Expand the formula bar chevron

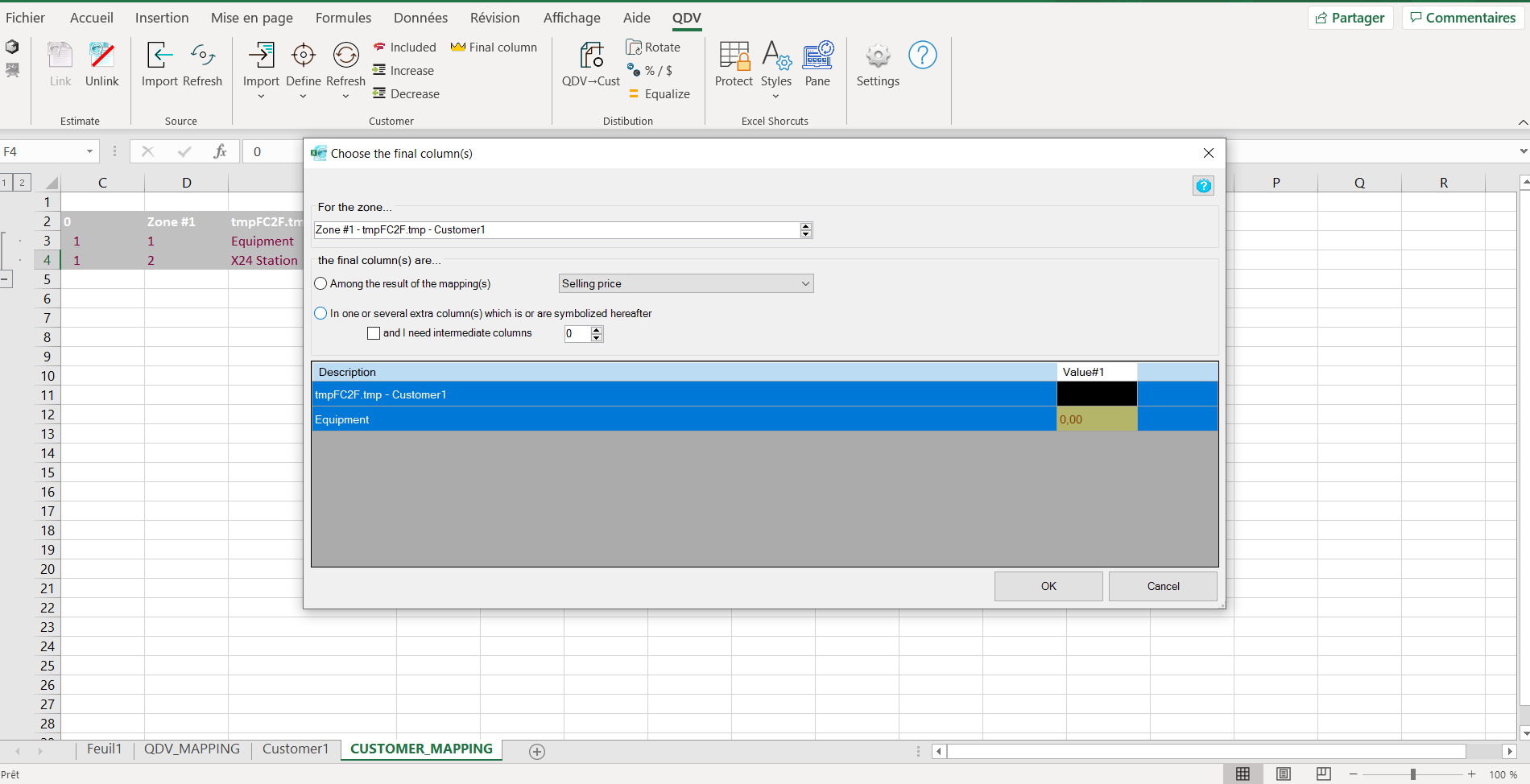[1523, 151]
